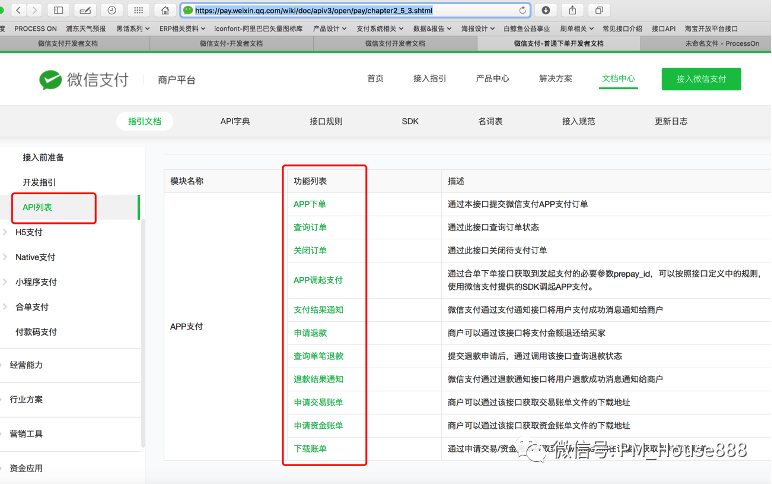772x484 pixels.
Task: Expand the 合单支付 sidebar section
Action: [x=32, y=307]
